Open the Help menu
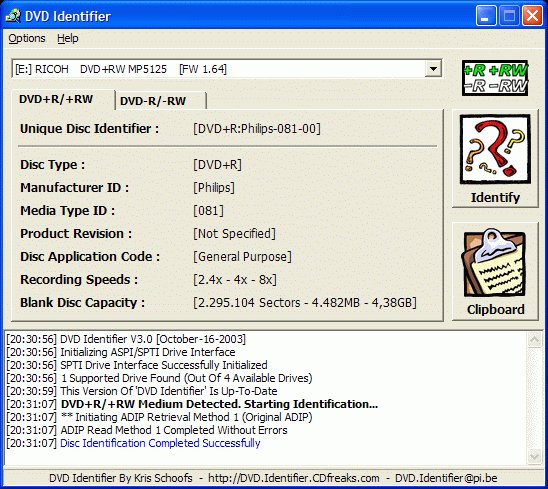 tap(68, 38)
